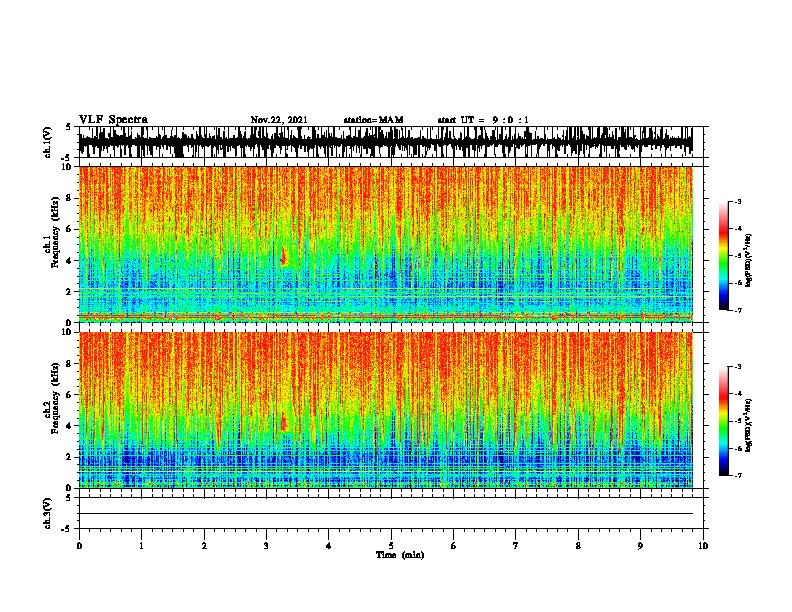
Task: Click the red 4 kHz burst in ch.1 spectrogram
Action: pyautogui.click(x=284, y=257)
